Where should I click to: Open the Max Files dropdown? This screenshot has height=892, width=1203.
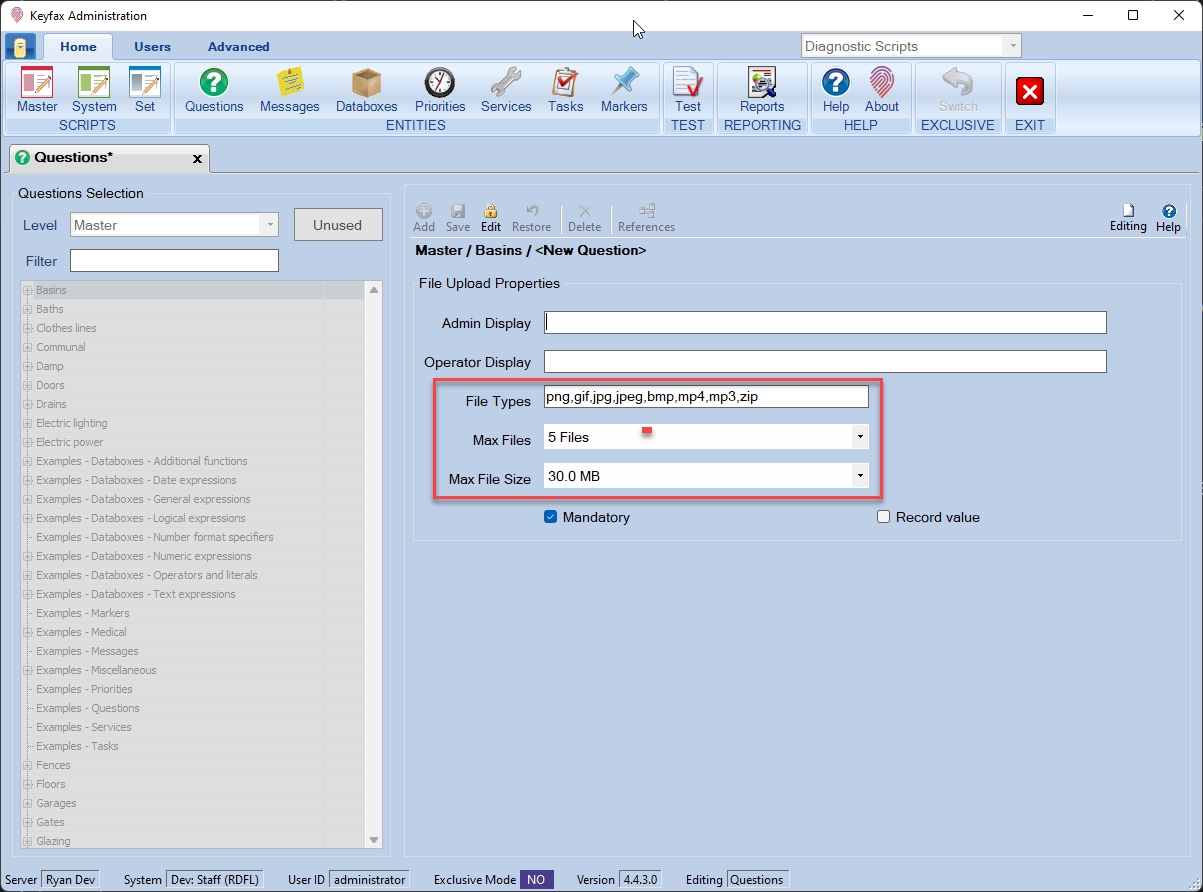[859, 437]
